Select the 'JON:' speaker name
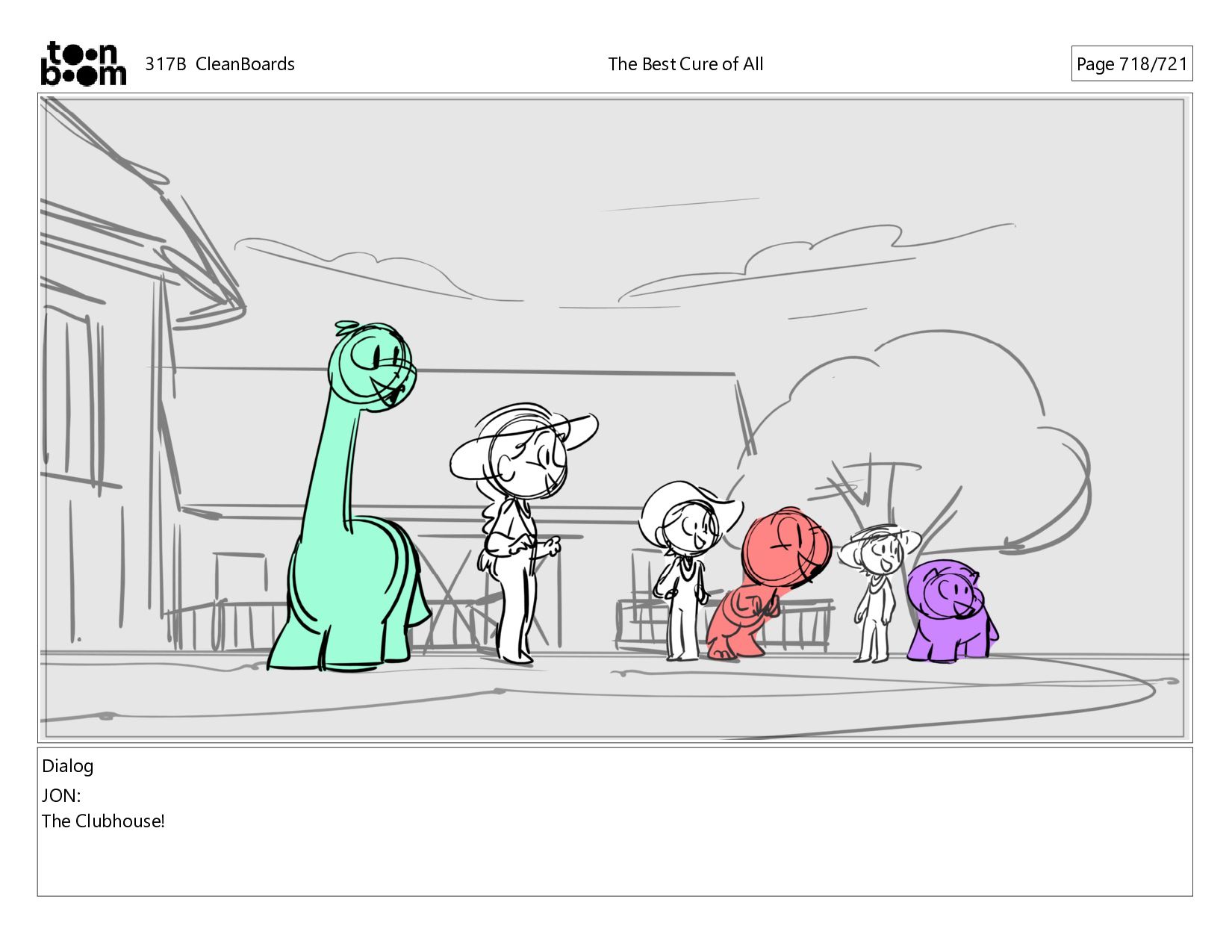 click(x=61, y=796)
